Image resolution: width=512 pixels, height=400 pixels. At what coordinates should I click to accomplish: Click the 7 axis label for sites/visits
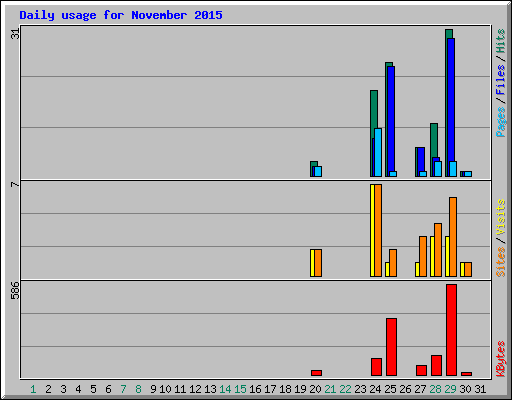(x=15, y=184)
